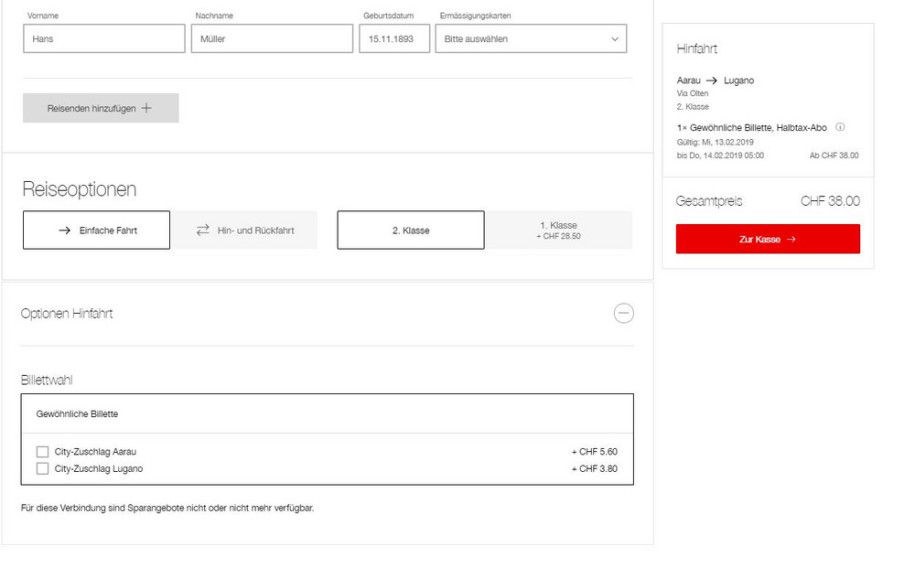Viewport: 915px width, 568px height.
Task: Click the + CHF 3.80 price
Action: [595, 469]
